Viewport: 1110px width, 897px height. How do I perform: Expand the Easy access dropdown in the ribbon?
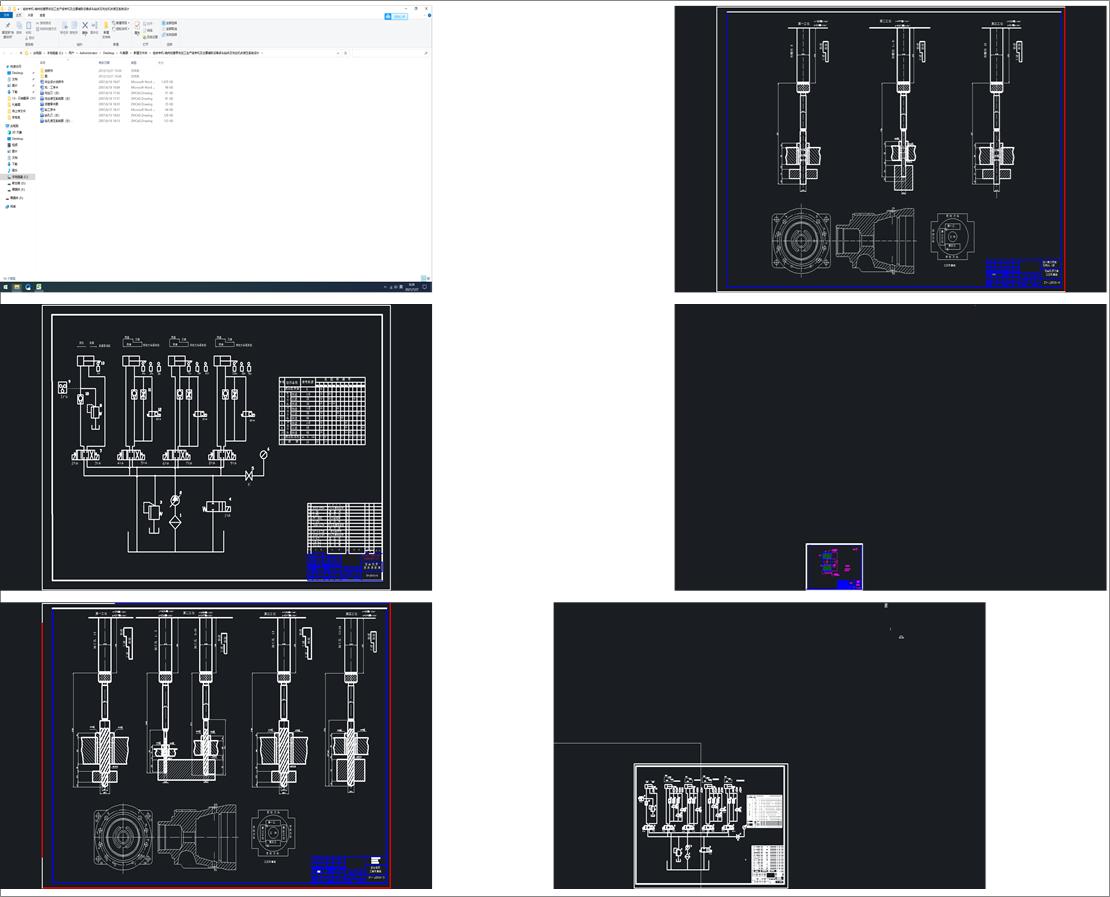click(x=121, y=29)
